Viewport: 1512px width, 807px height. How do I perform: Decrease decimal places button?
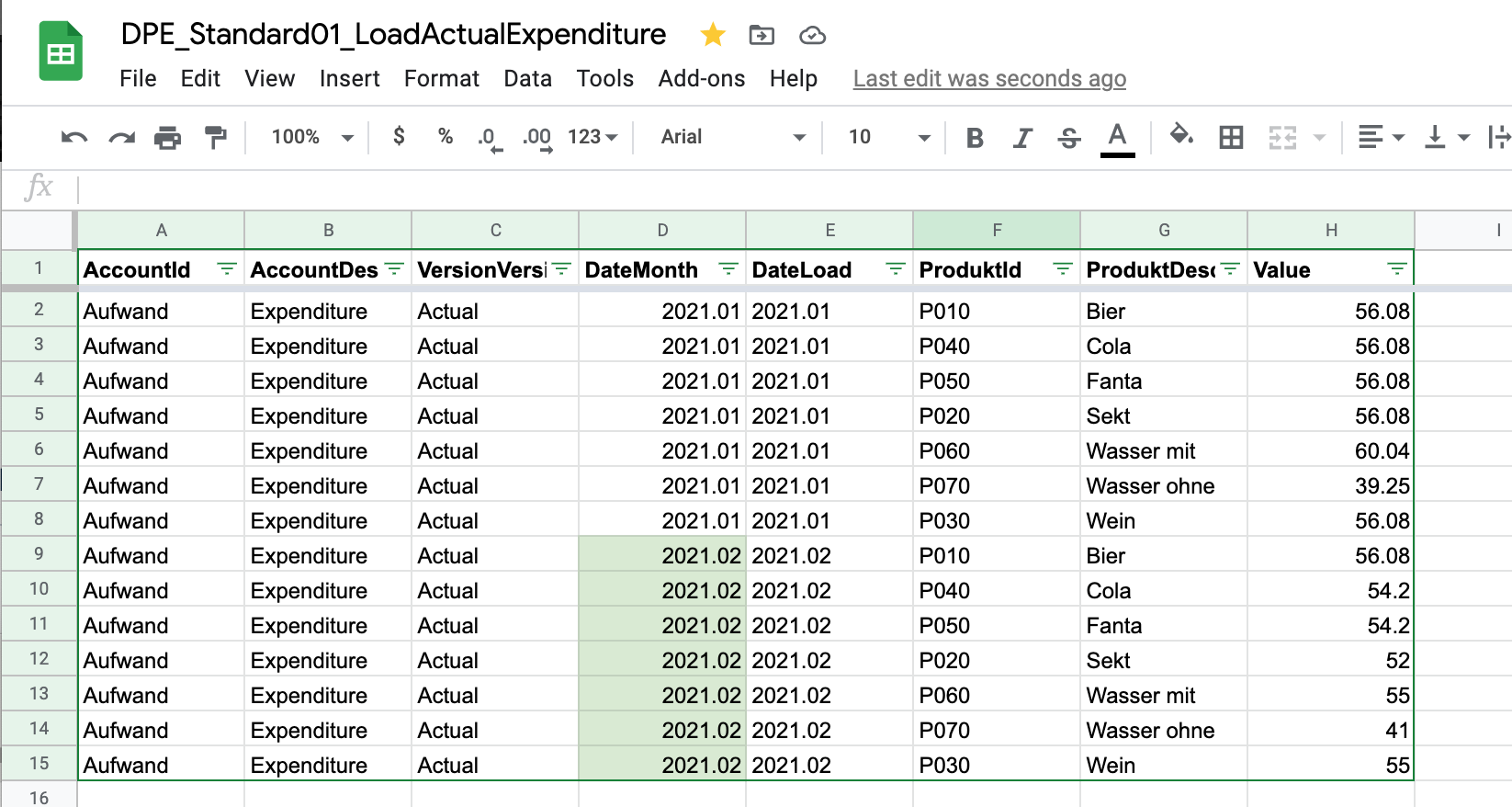tap(490, 138)
